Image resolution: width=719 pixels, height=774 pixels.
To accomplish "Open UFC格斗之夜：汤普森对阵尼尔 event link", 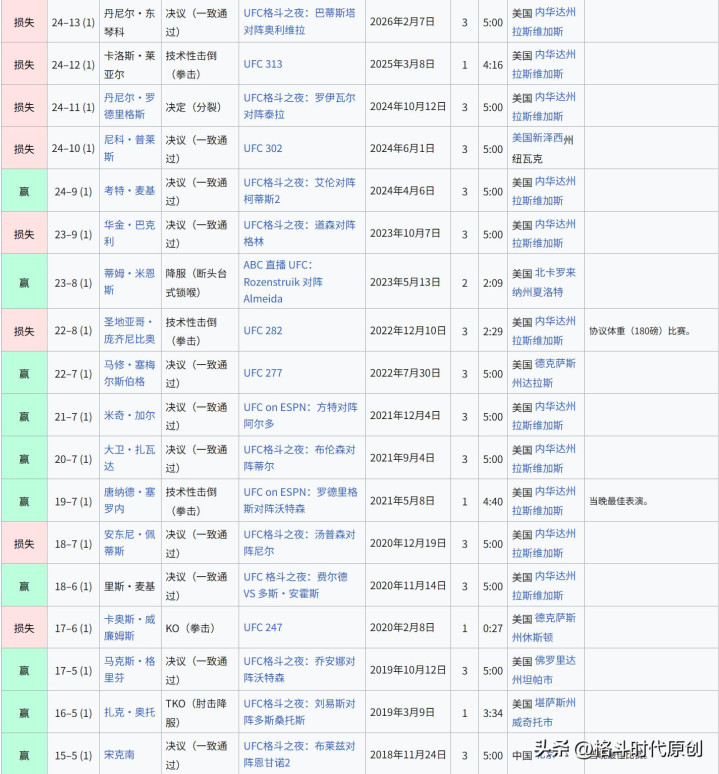I will tap(299, 542).
